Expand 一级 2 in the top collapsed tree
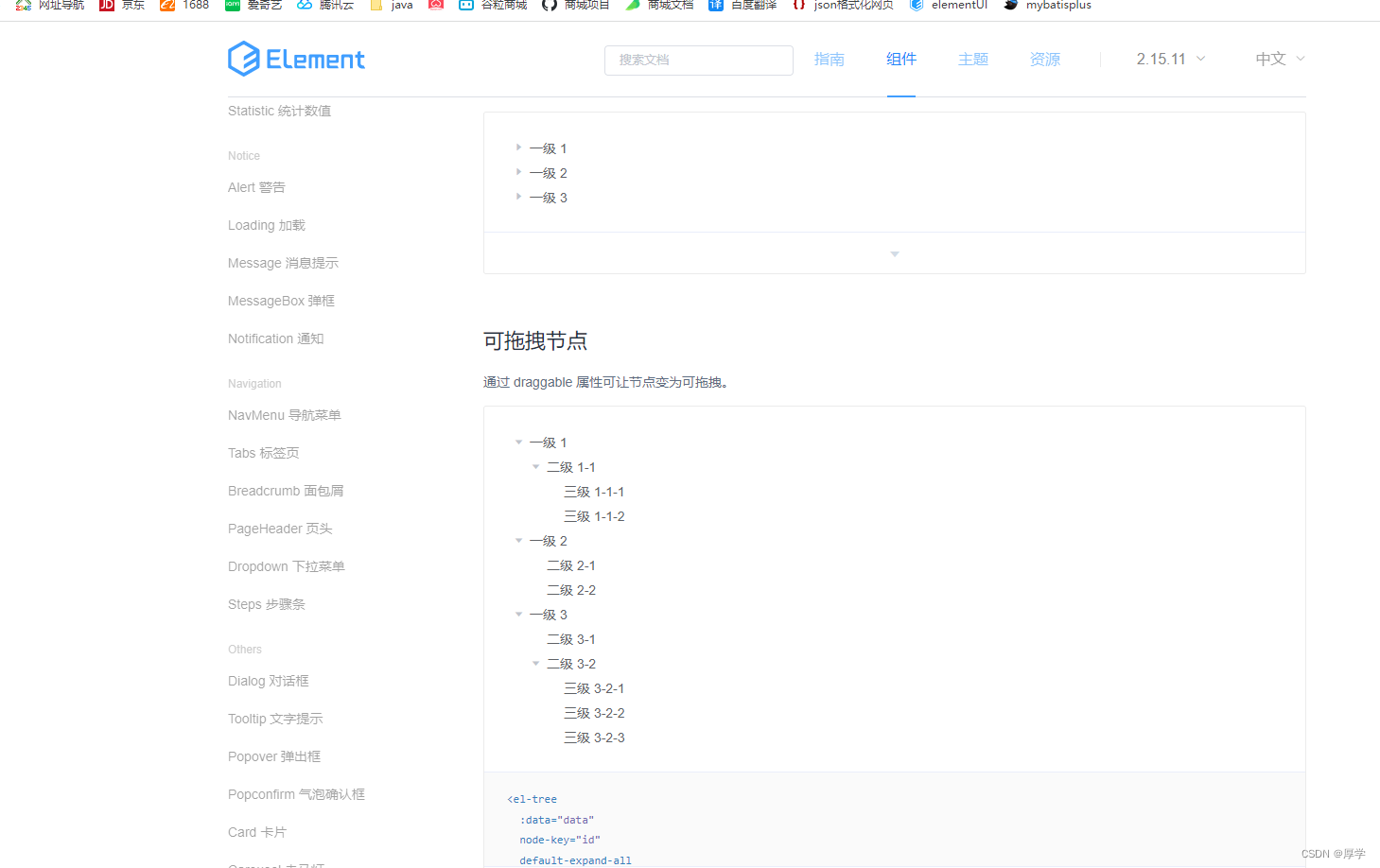Image resolution: width=1380 pixels, height=868 pixels. click(x=518, y=172)
